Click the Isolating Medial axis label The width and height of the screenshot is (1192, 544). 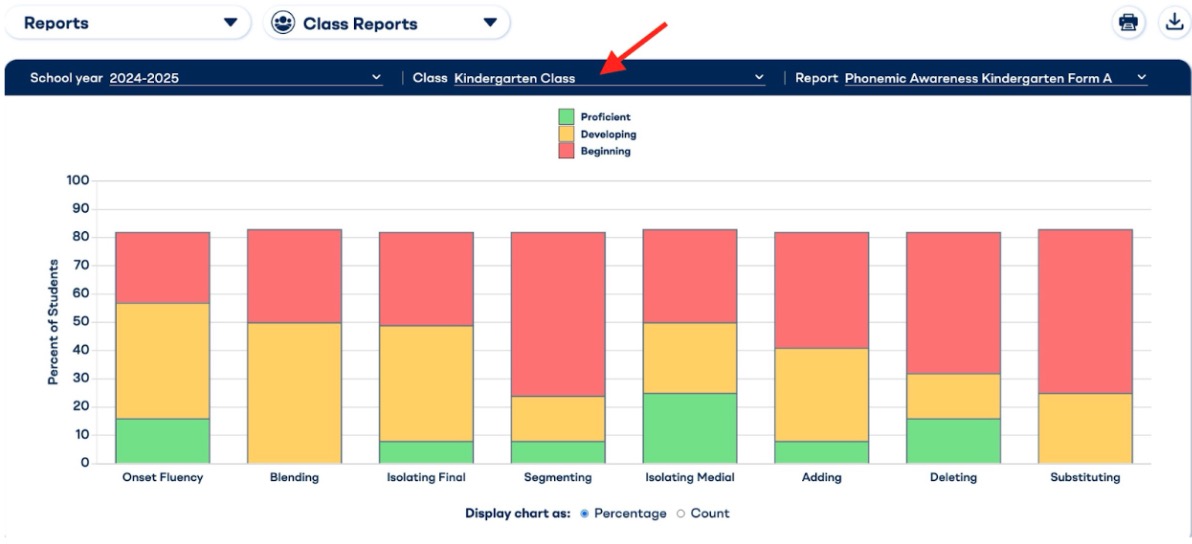pos(690,478)
